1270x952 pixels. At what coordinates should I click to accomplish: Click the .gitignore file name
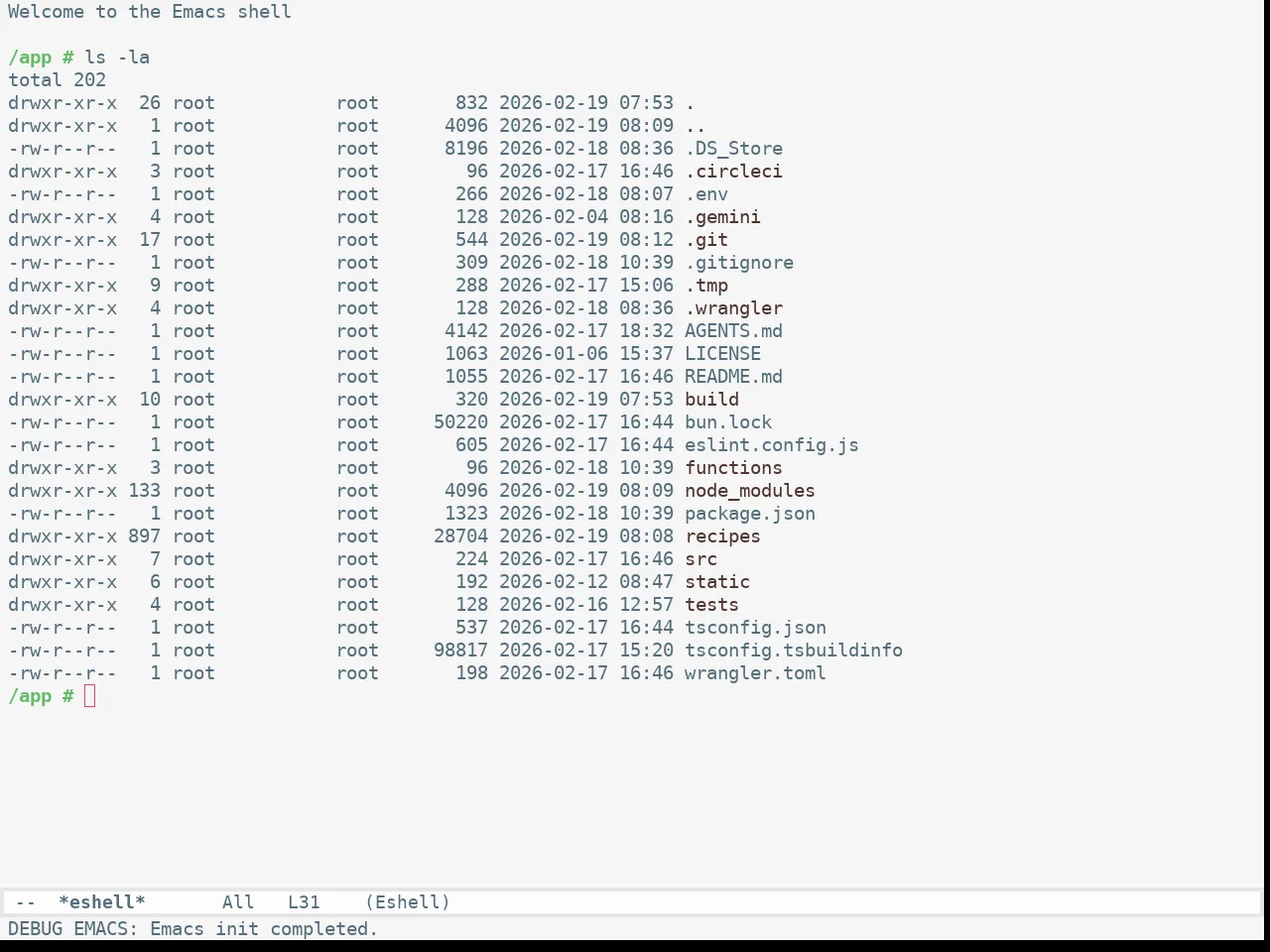coord(739,263)
